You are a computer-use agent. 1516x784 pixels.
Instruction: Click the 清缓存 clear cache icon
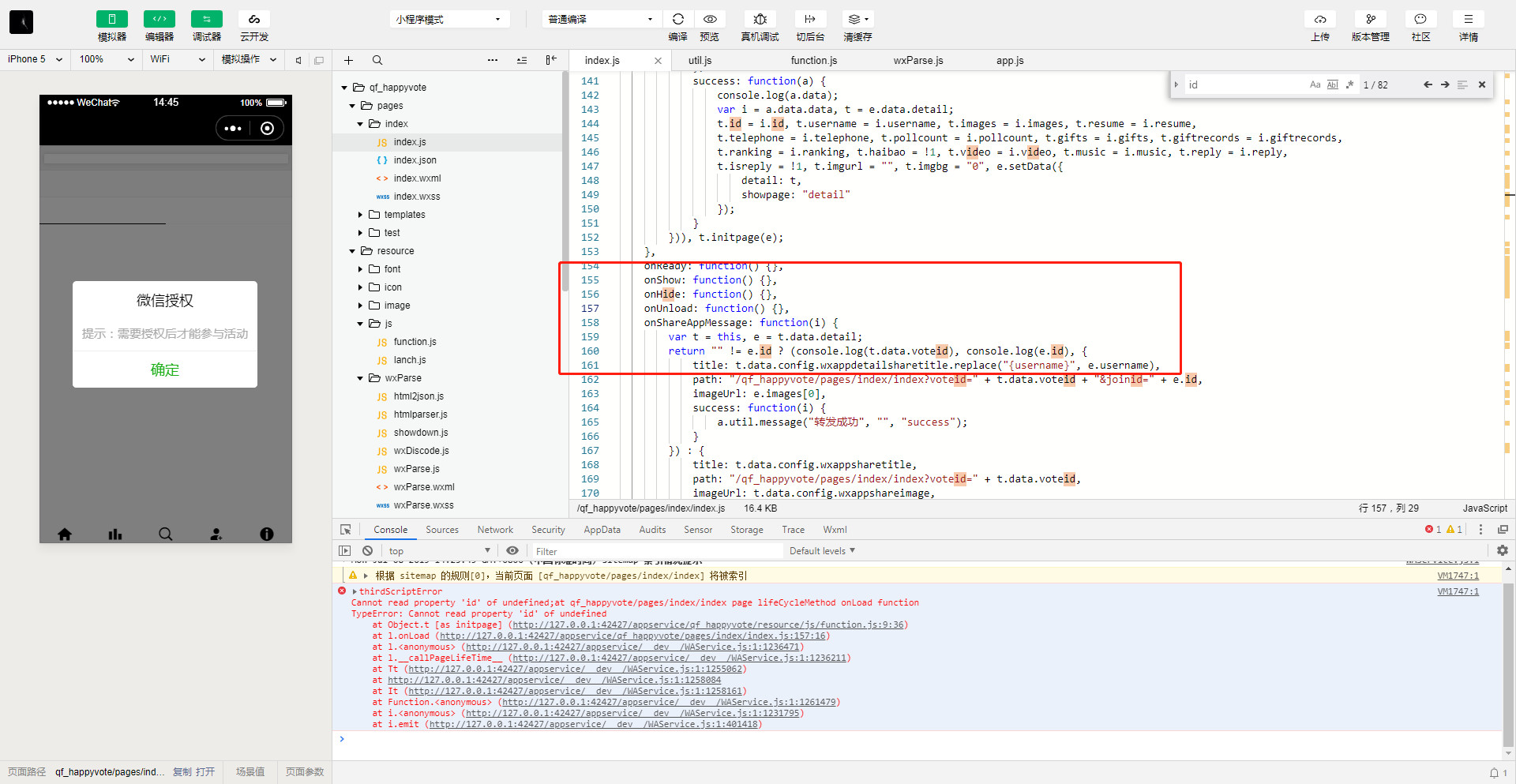coord(857,20)
